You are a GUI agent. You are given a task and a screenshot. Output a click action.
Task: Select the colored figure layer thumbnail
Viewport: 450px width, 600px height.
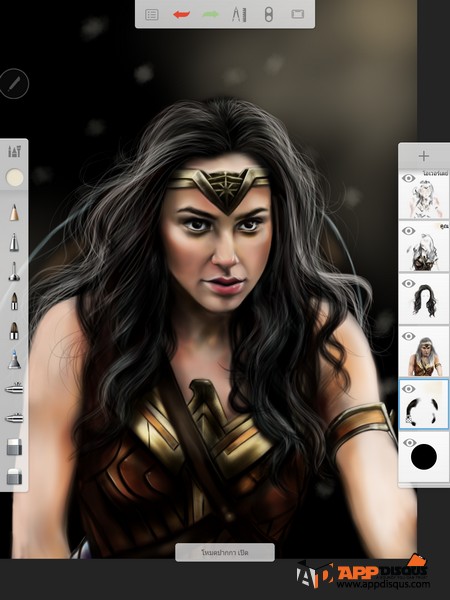point(424,353)
